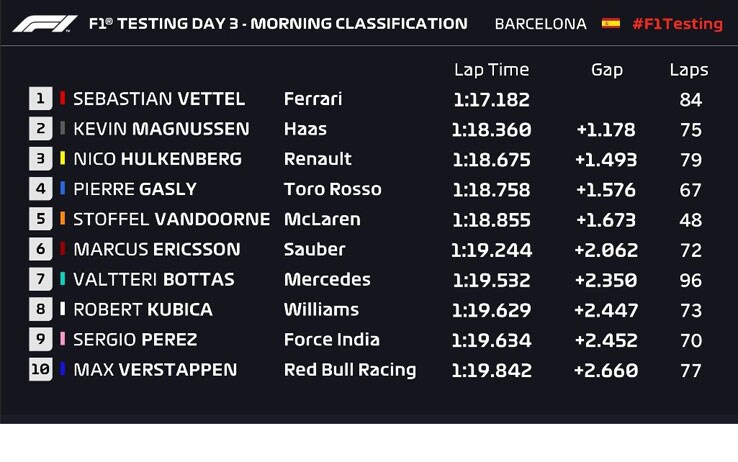This screenshot has width=738, height=462.
Task: Click the Red Bull Racing team name
Action: pyautogui.click(x=350, y=370)
